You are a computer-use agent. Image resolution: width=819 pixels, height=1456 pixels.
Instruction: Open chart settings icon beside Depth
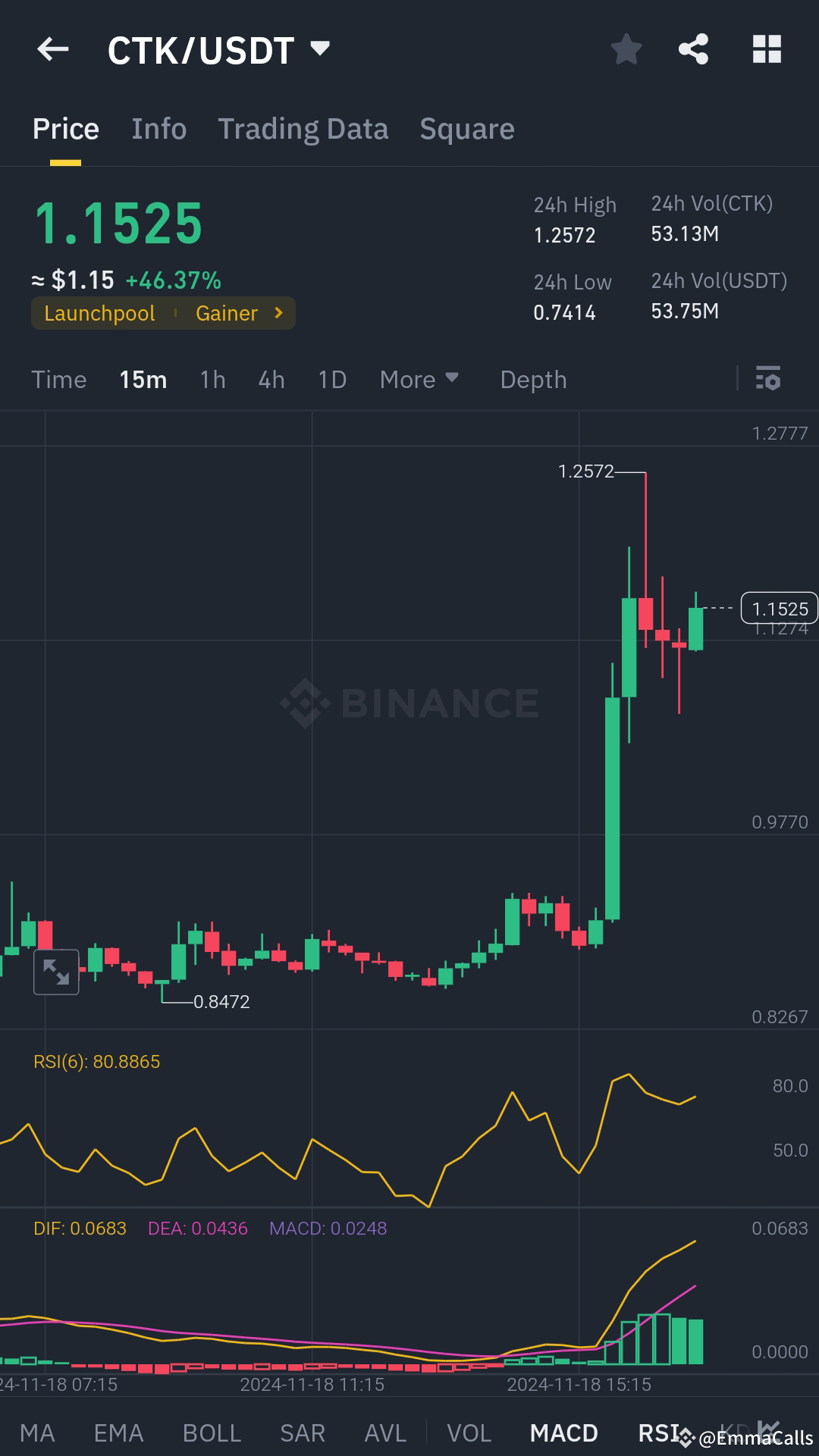click(769, 379)
